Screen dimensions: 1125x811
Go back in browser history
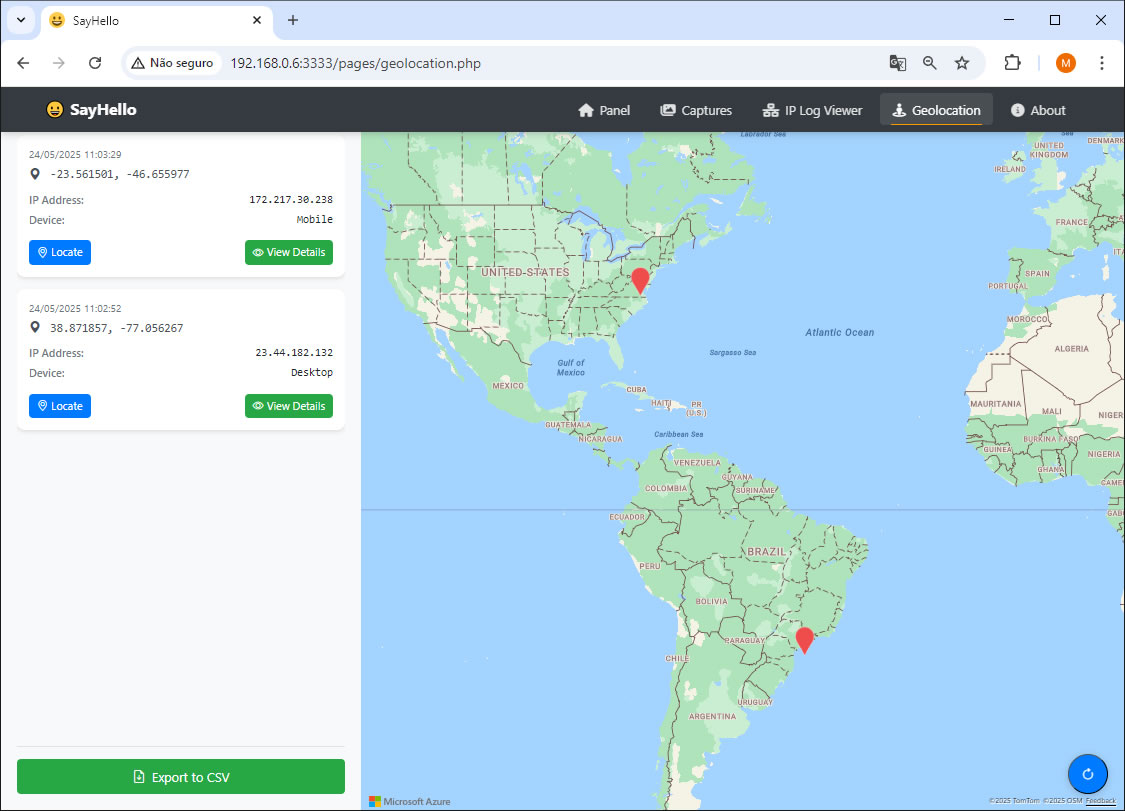[x=23, y=63]
